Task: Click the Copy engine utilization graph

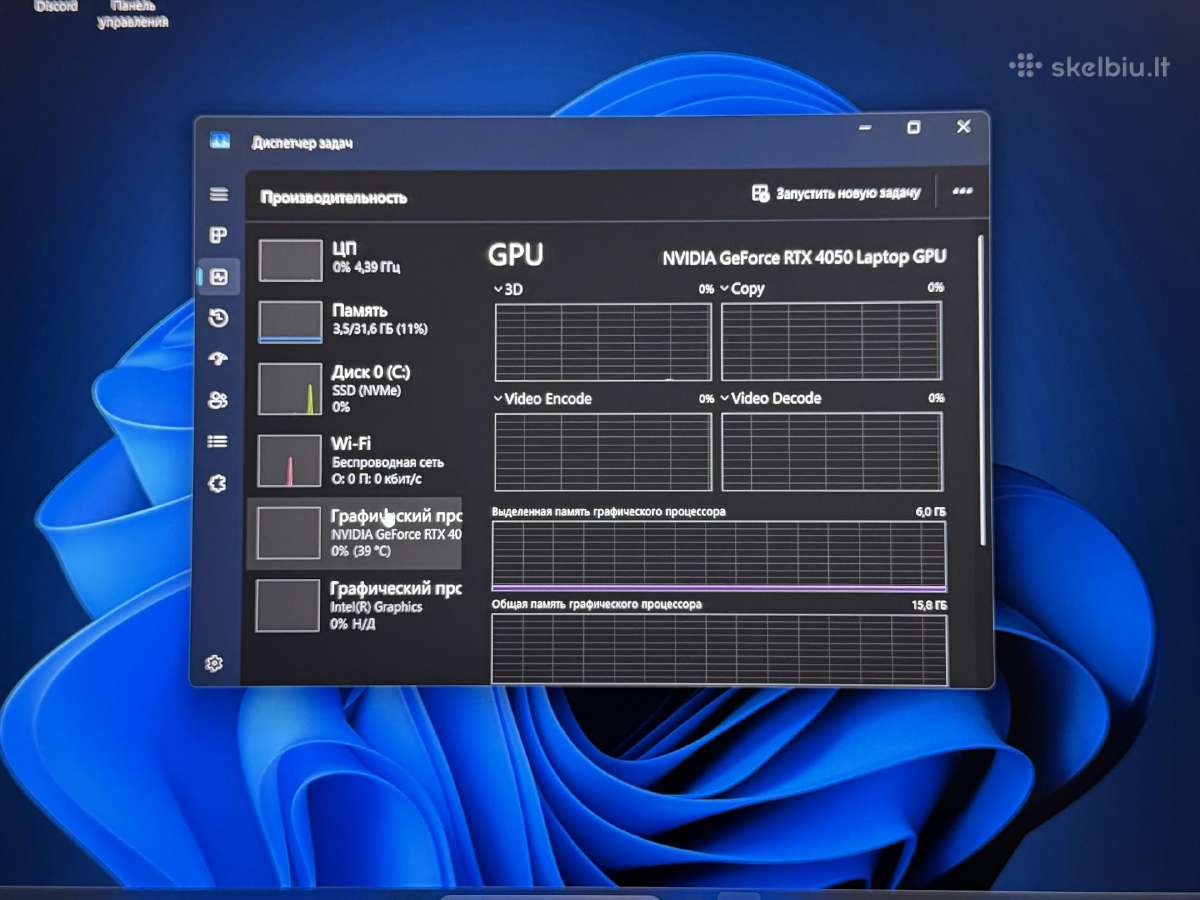Action: point(831,341)
